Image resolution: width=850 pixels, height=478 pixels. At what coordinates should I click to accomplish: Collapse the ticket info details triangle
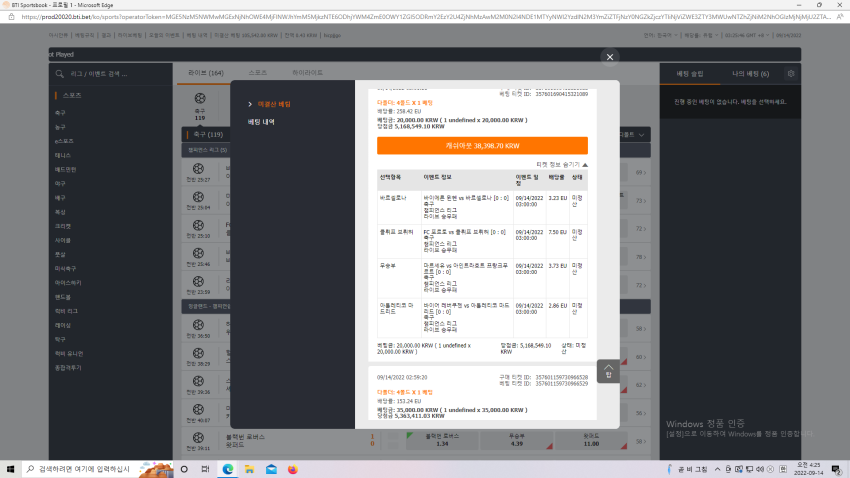[x=585, y=165]
